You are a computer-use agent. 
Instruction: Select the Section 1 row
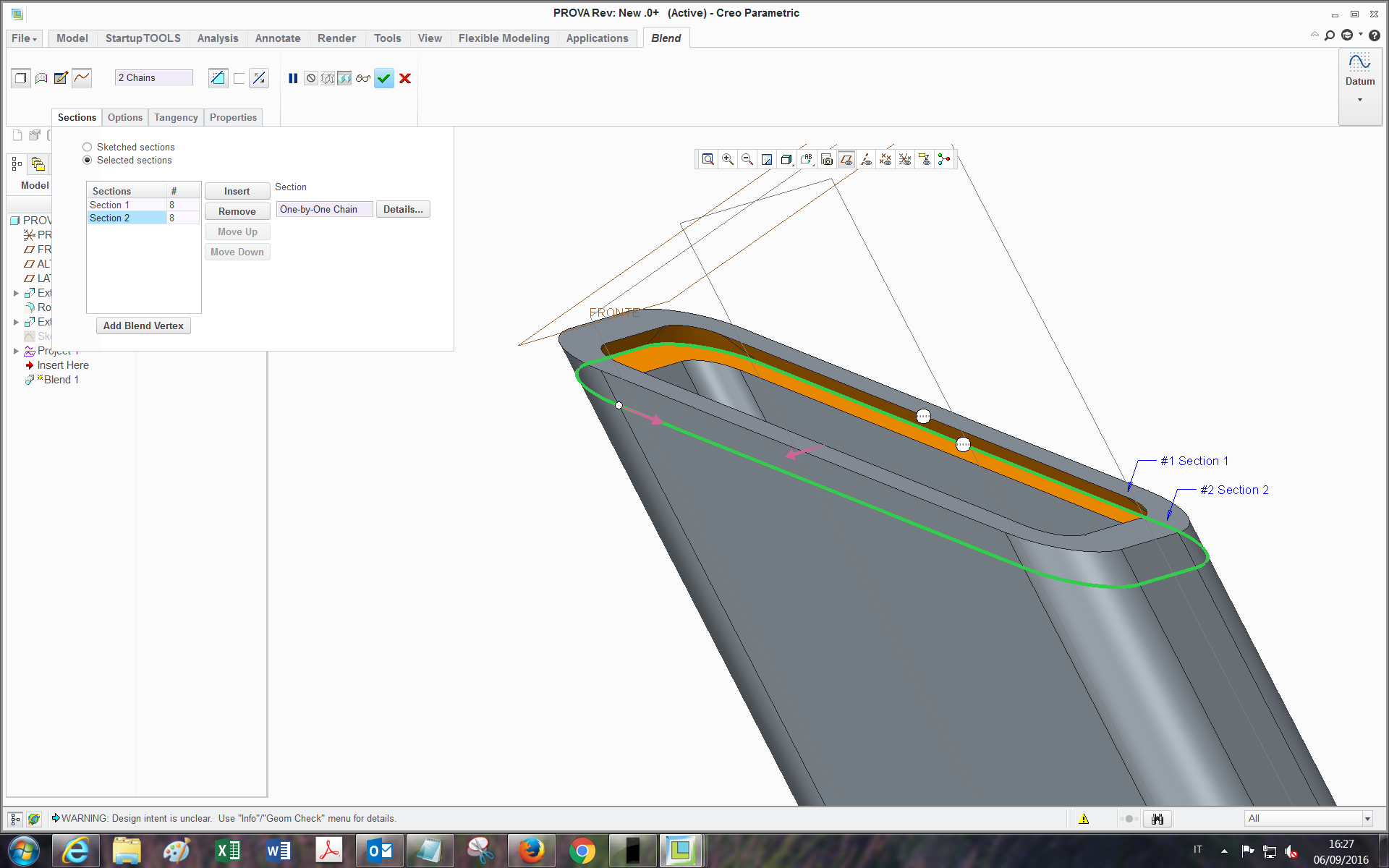point(143,205)
